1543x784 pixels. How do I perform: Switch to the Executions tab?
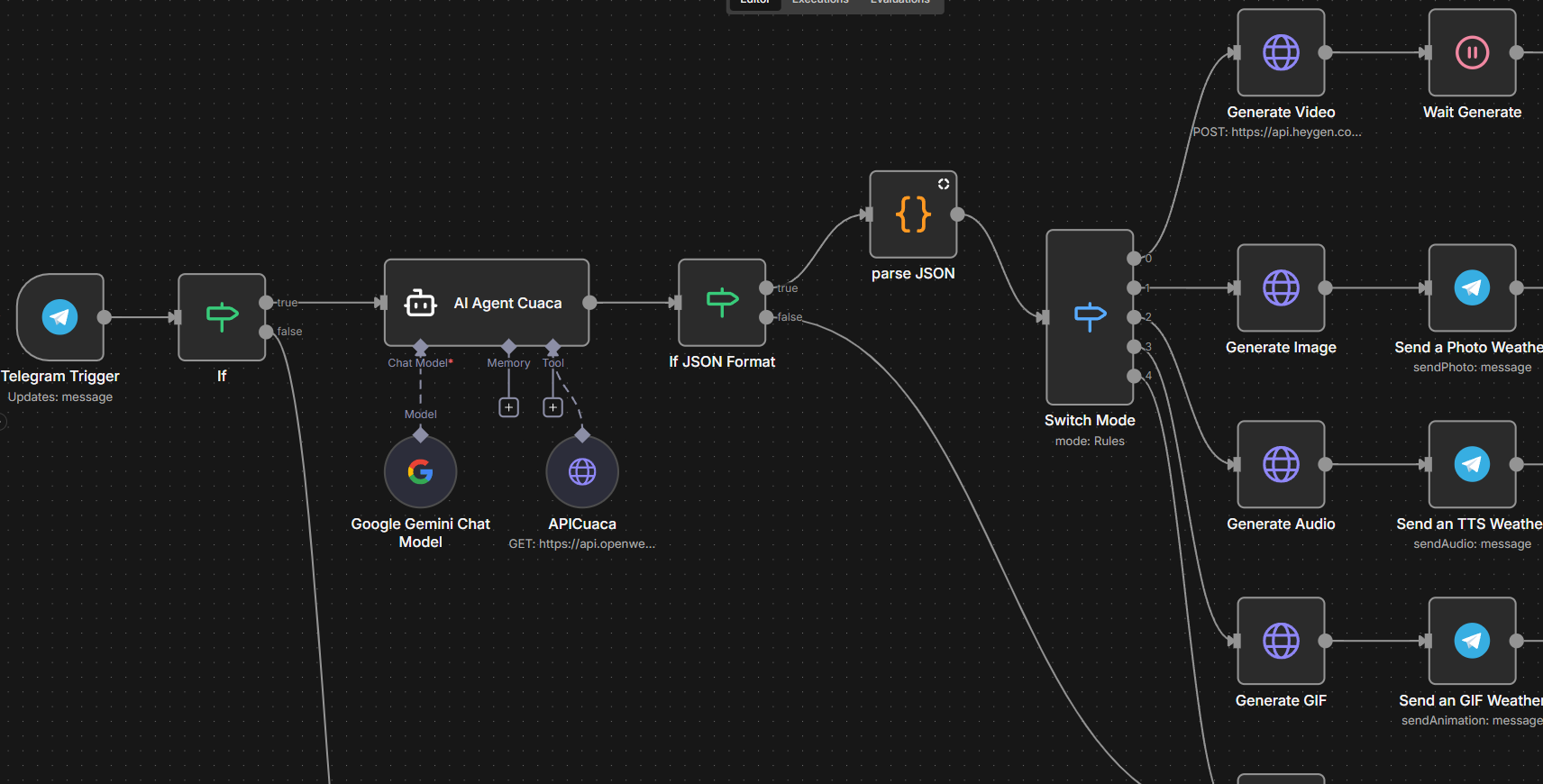point(820,3)
